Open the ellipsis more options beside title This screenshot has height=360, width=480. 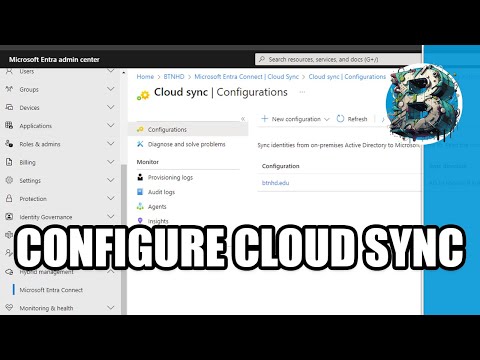(302, 92)
